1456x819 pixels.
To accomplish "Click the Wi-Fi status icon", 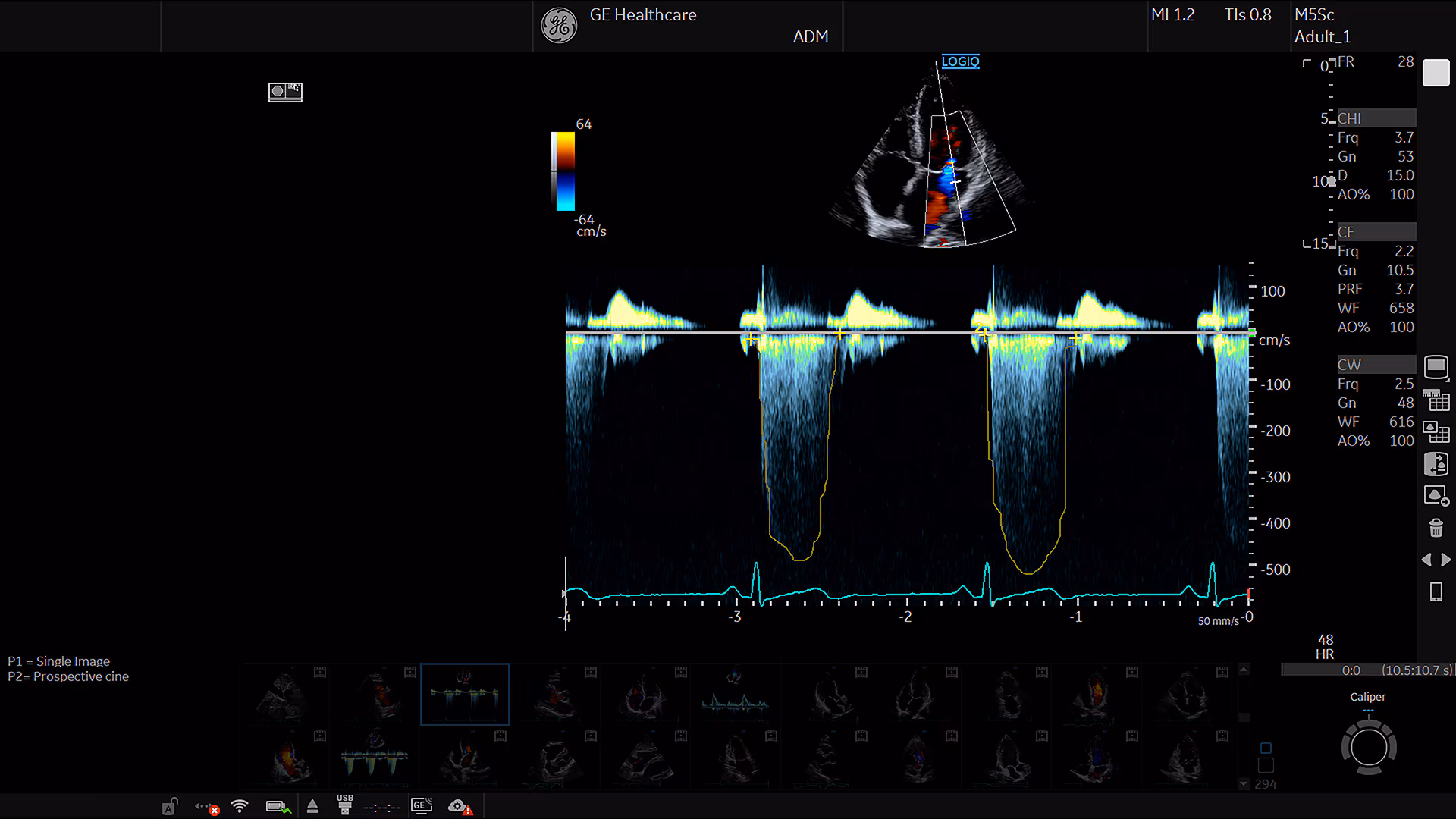I will tap(240, 807).
